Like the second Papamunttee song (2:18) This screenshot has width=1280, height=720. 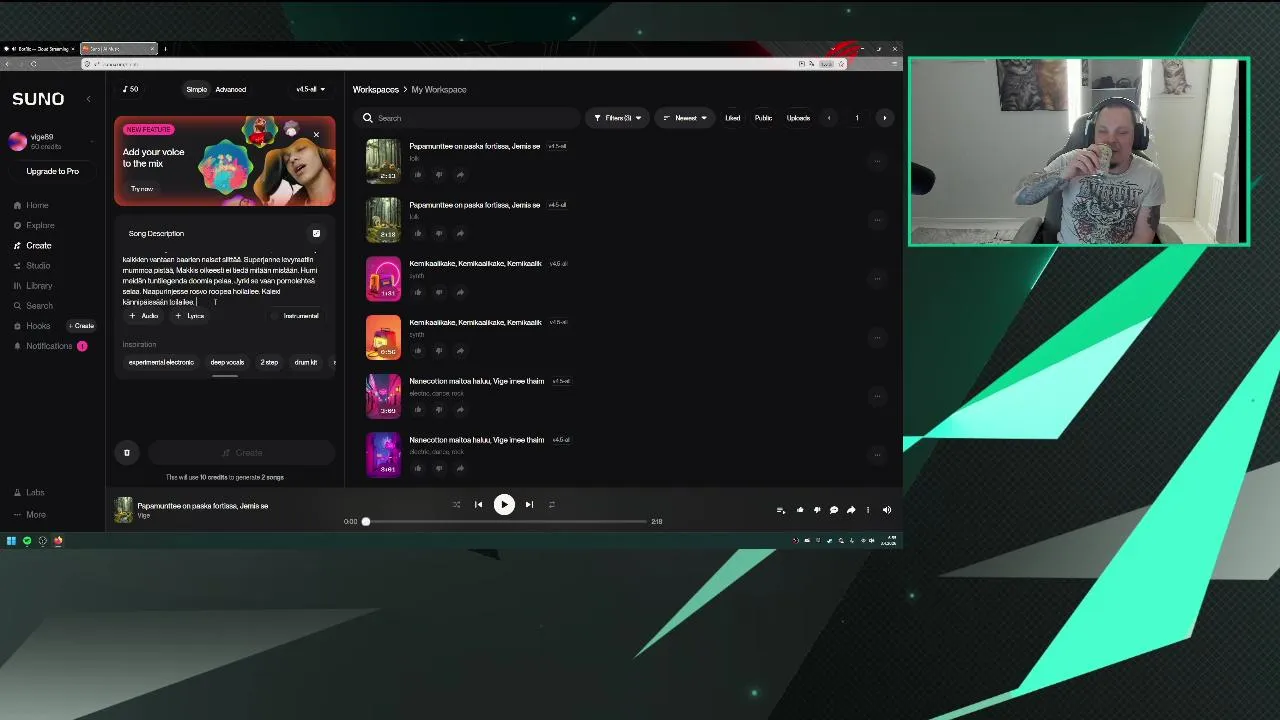click(x=418, y=234)
